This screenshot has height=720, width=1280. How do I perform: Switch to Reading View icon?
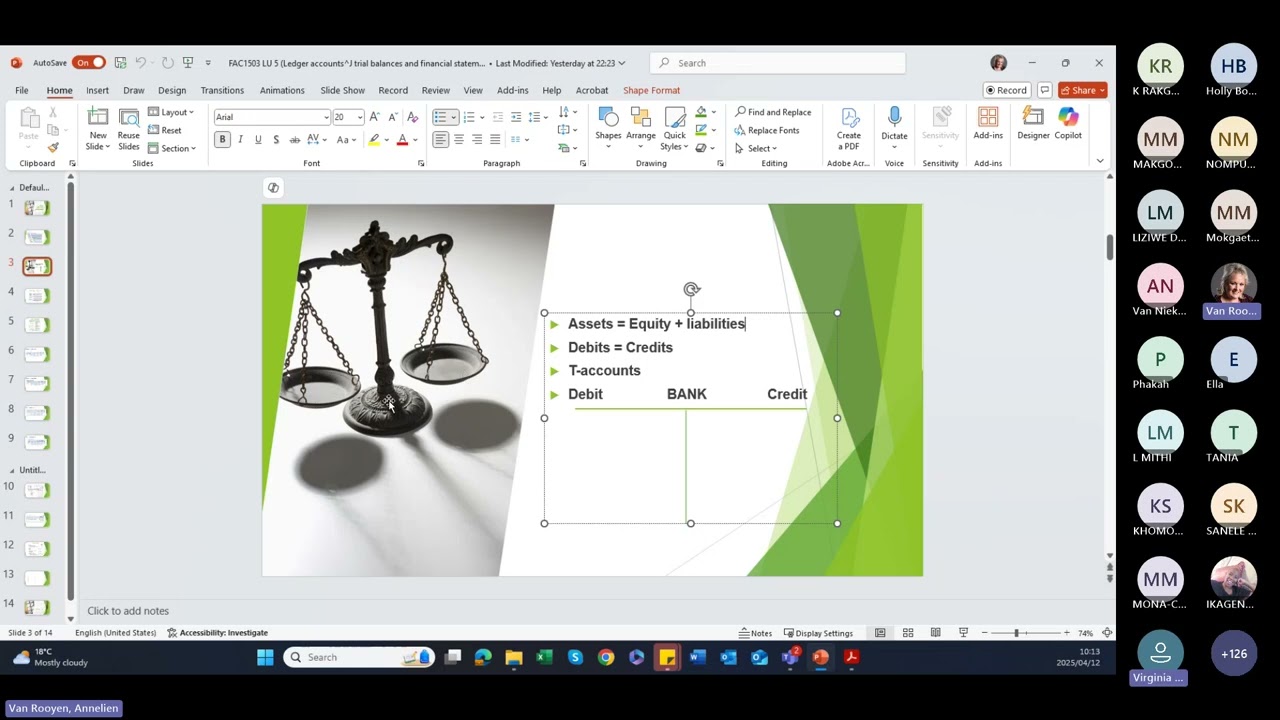point(935,633)
